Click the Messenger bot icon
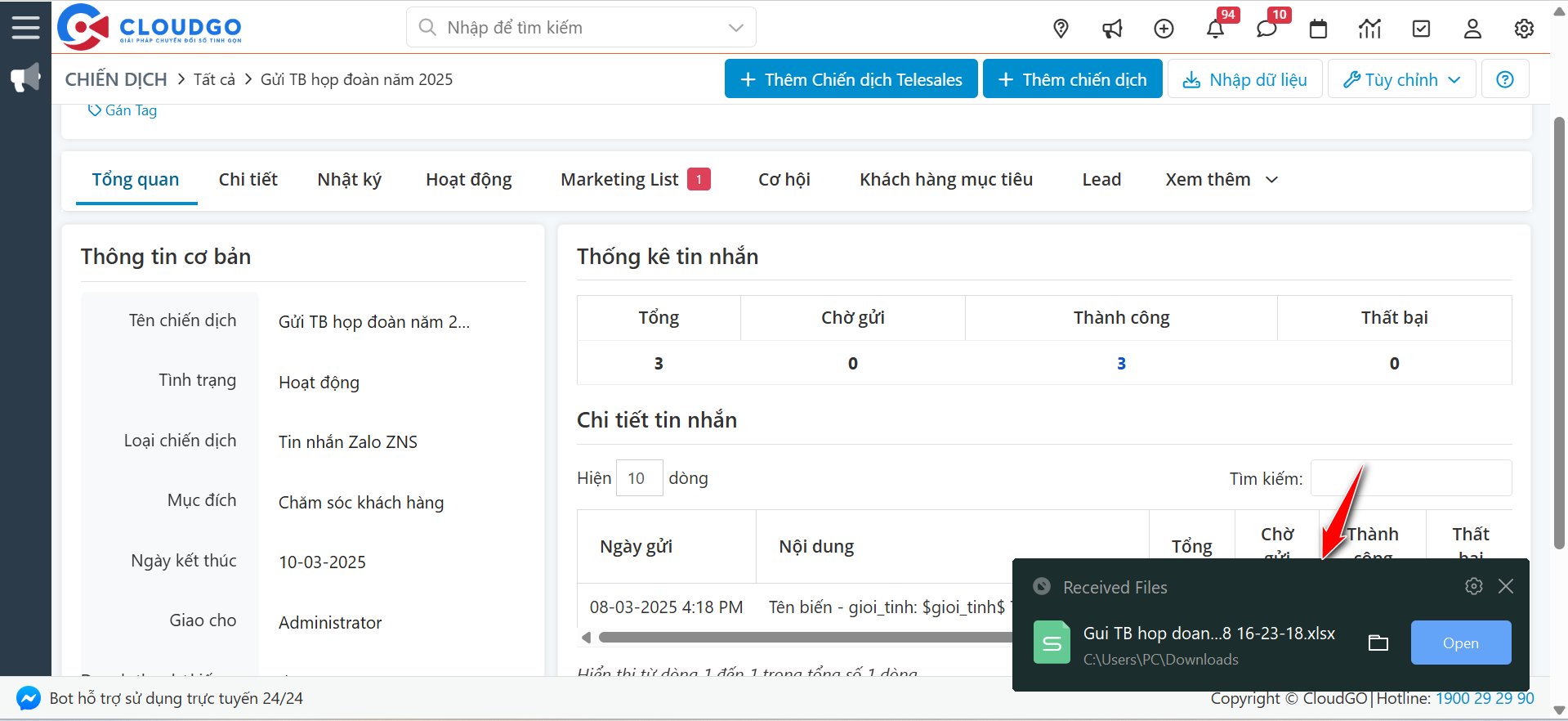 point(28,698)
